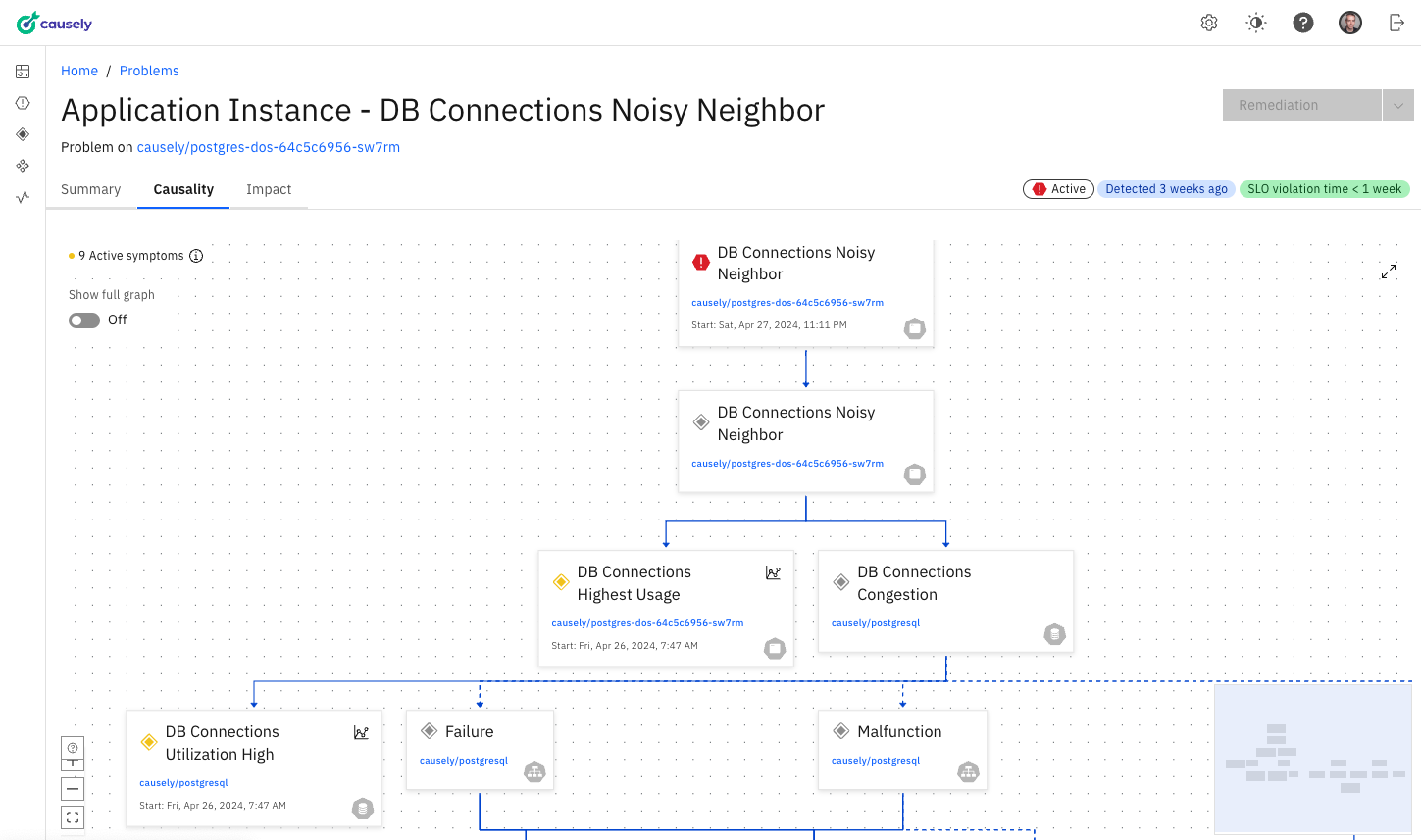Open the Problems breadcrumb link

[149, 71]
